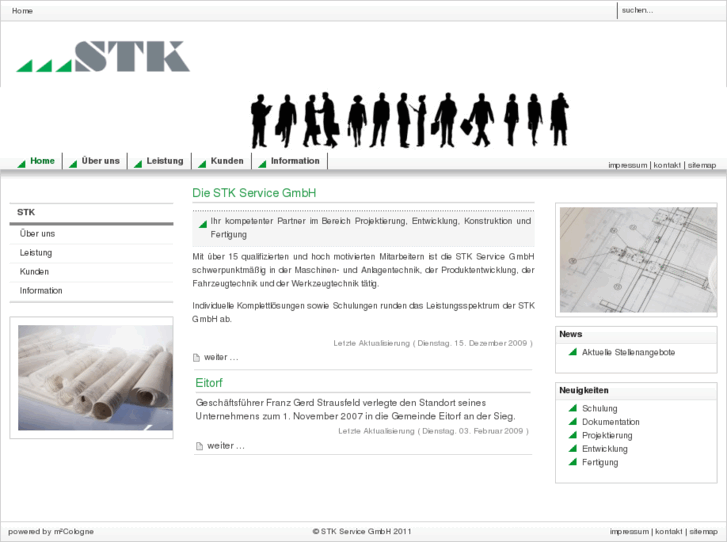727x545 pixels.
Task: Click the STK sidebar menu heading
Action: click(26, 212)
